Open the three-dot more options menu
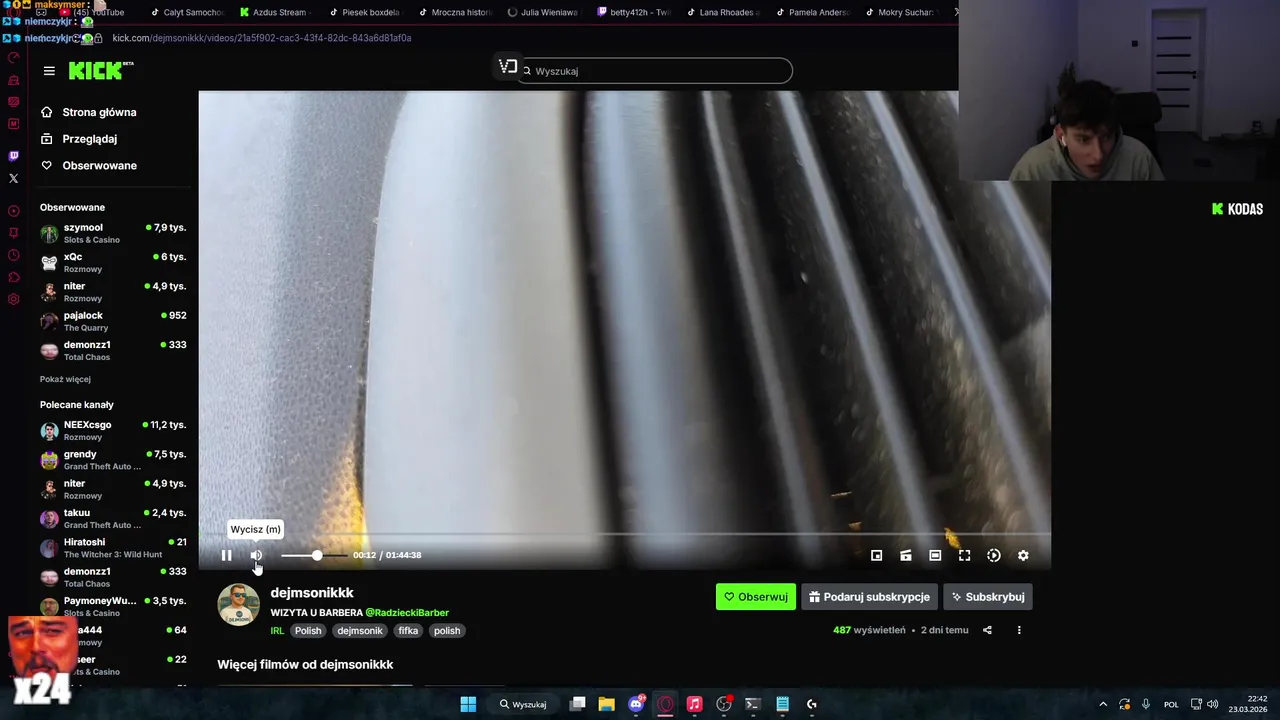 (1019, 630)
